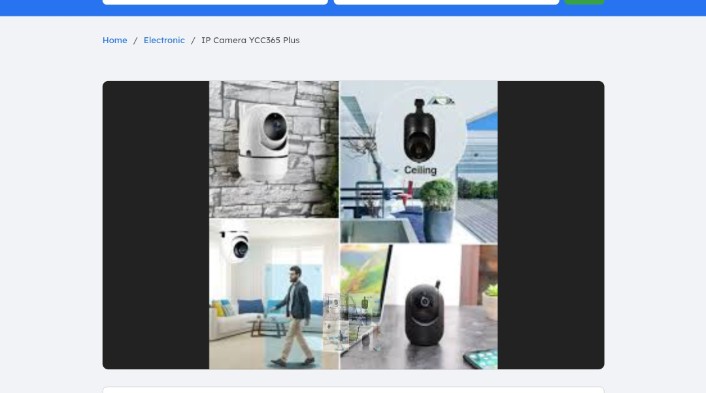Click the white card below the product image
Screen dimensions: 706x393
point(353,389)
